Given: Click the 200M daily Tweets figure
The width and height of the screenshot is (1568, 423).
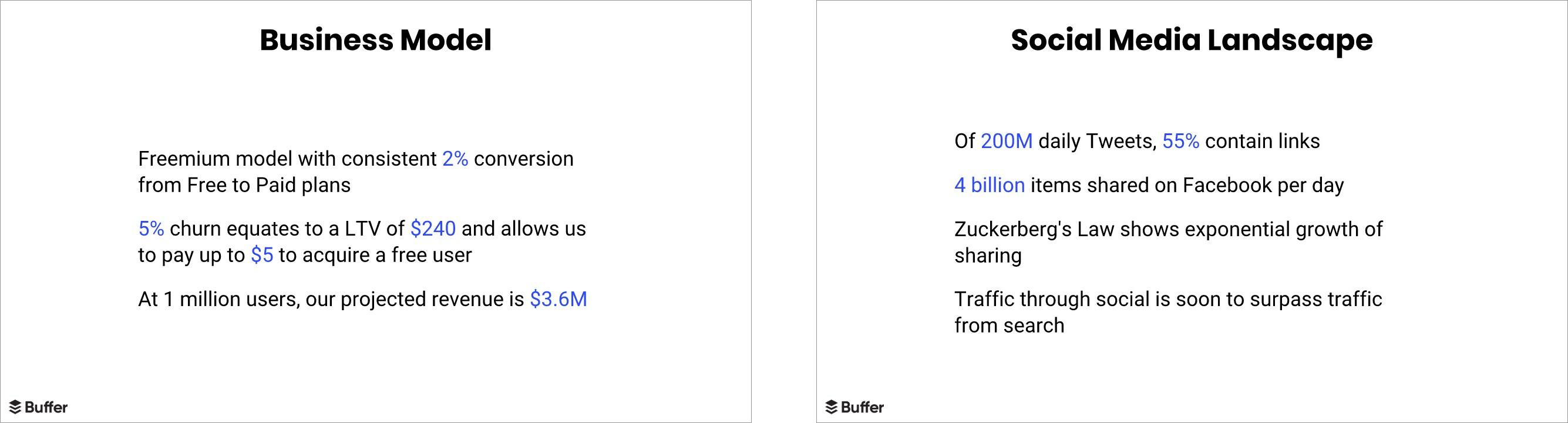Looking at the screenshot, I should (x=1006, y=141).
